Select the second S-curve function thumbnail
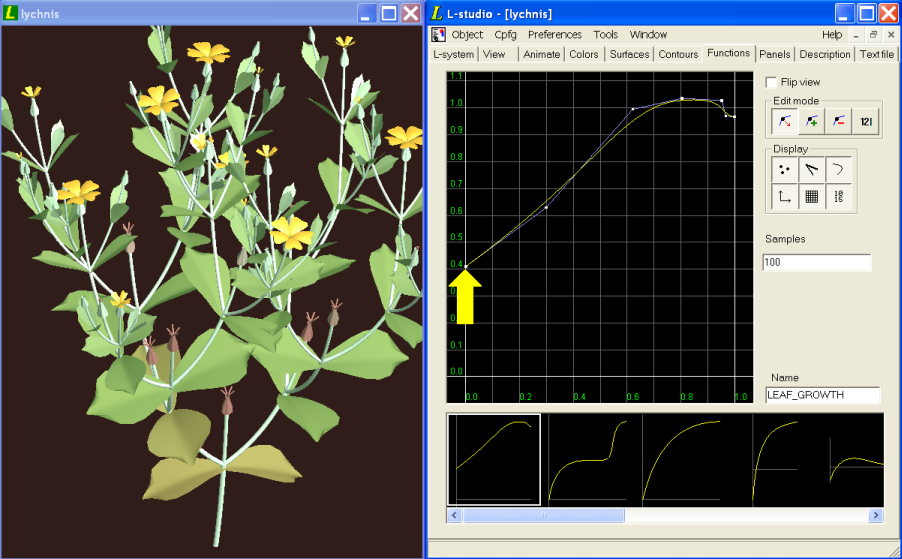The image size is (902, 559). coord(588,460)
